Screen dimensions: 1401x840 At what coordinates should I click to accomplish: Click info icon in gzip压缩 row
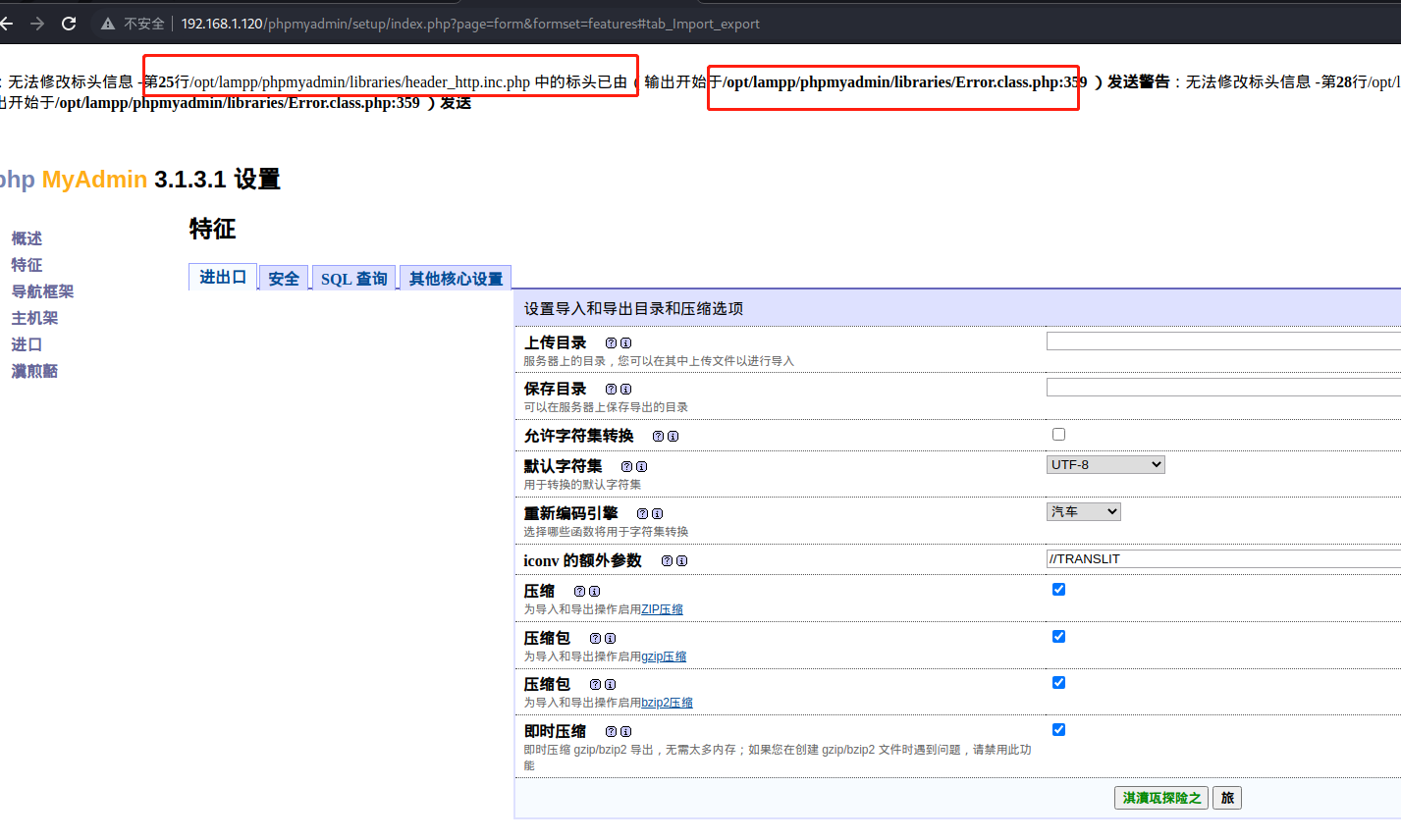point(610,639)
